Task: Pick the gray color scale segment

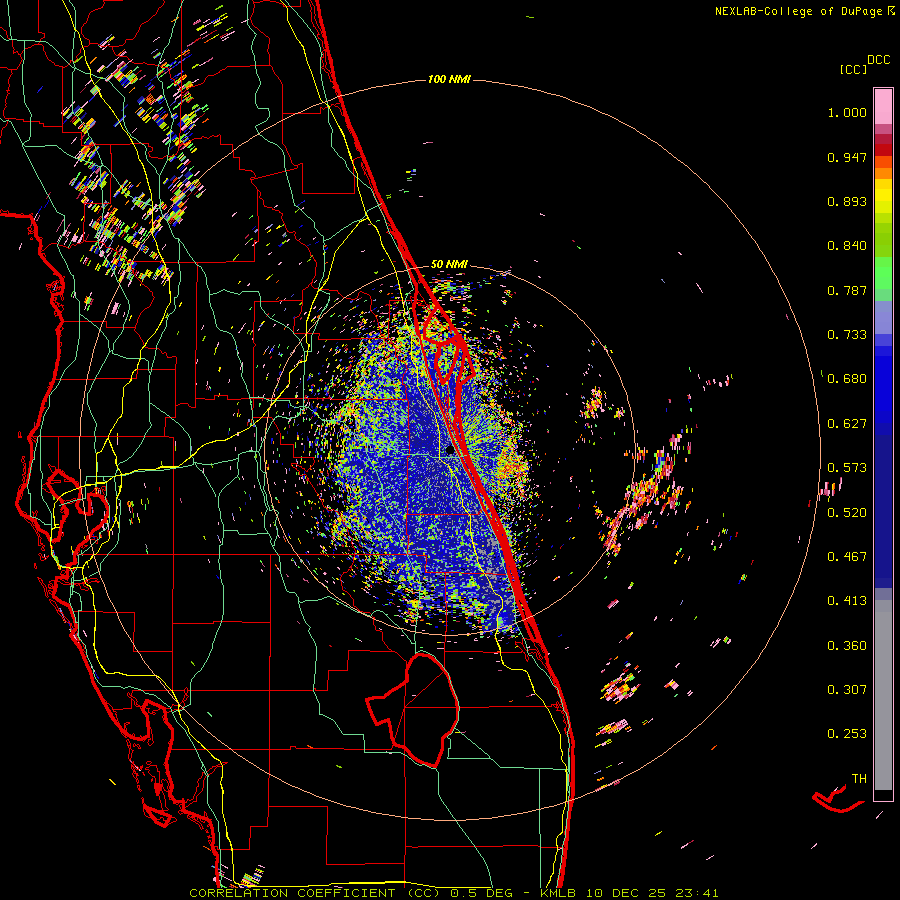Action: click(x=883, y=695)
